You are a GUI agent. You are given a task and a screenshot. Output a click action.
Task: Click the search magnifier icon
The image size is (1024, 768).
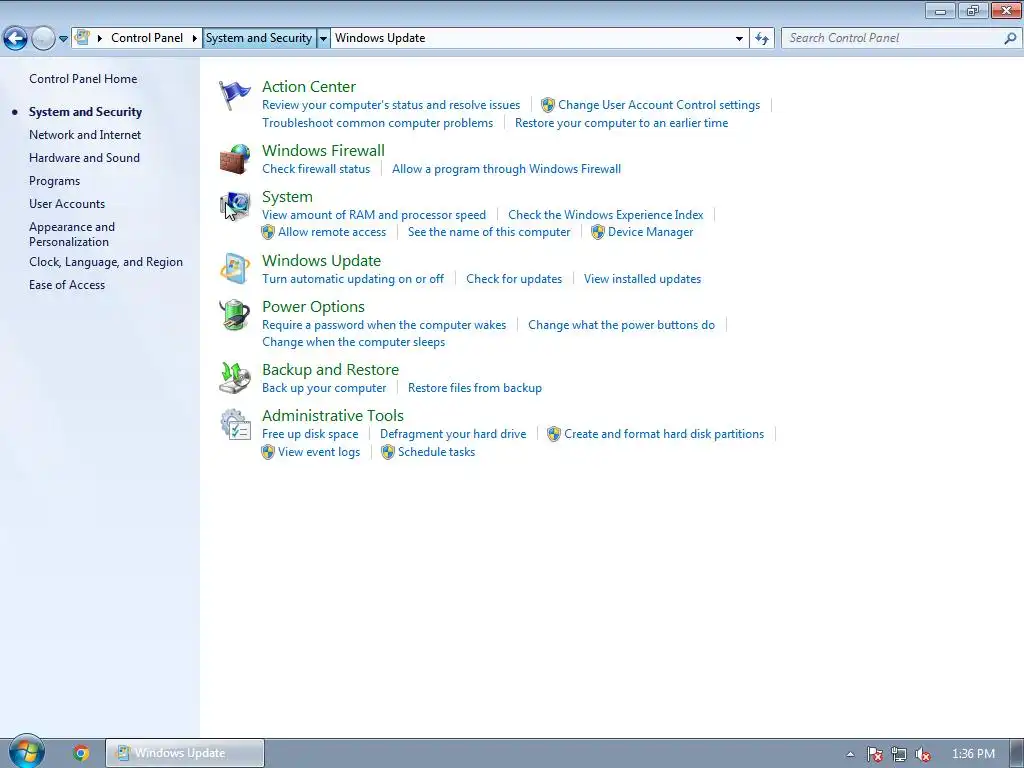[1010, 39]
